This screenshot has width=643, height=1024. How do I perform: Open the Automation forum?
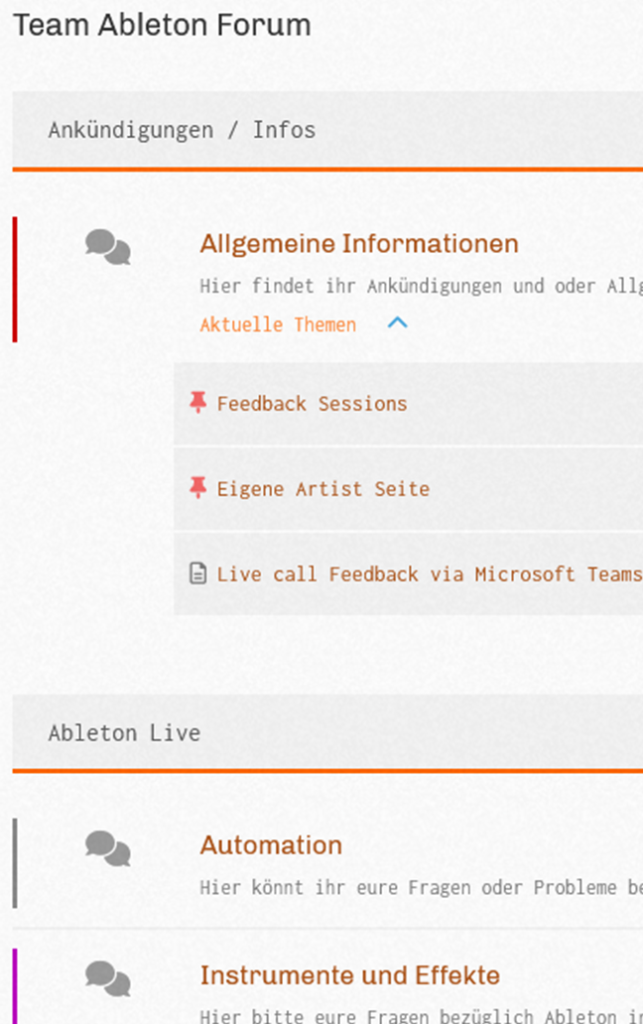271,845
